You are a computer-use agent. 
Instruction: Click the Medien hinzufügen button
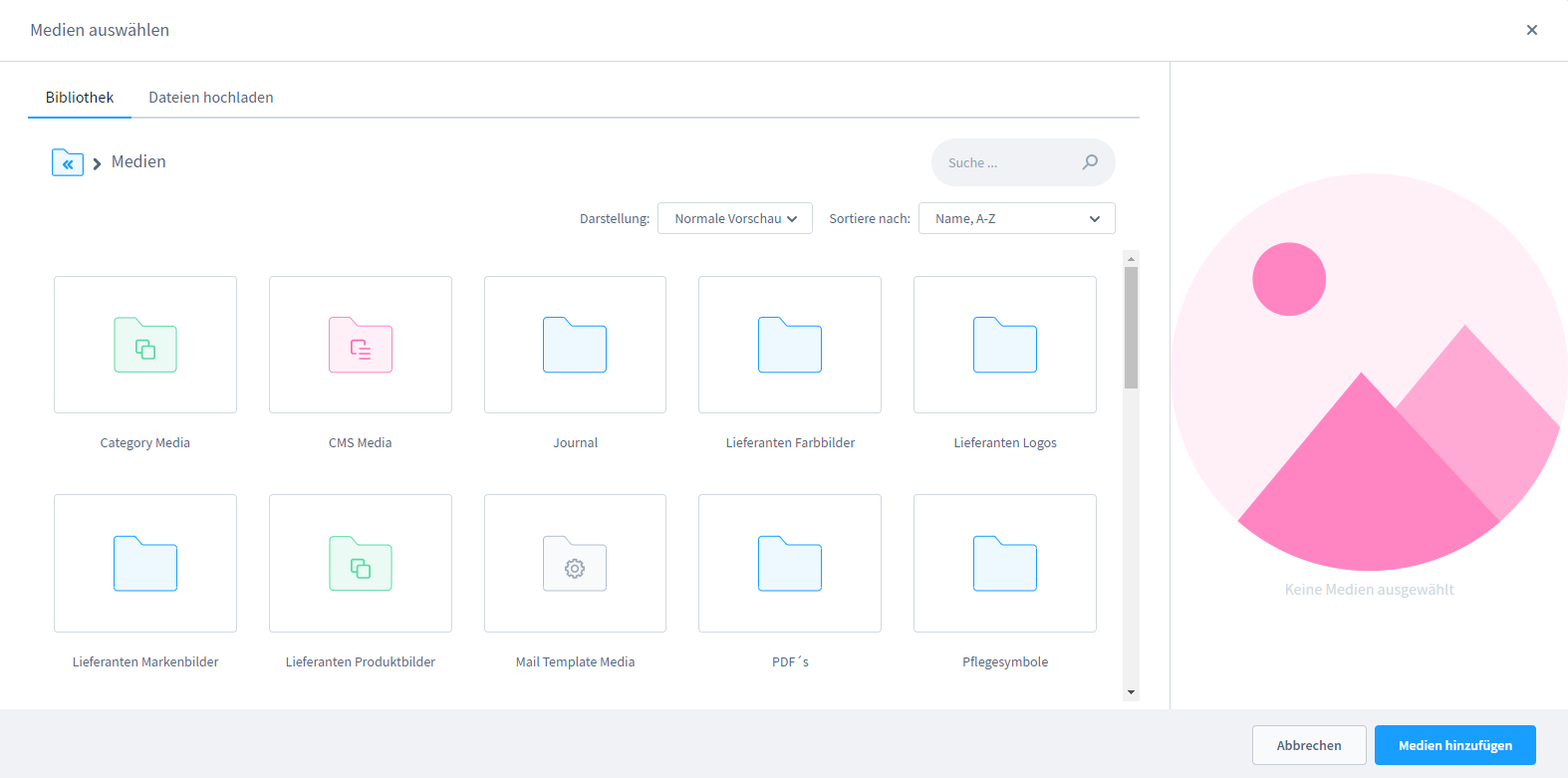tap(1454, 745)
